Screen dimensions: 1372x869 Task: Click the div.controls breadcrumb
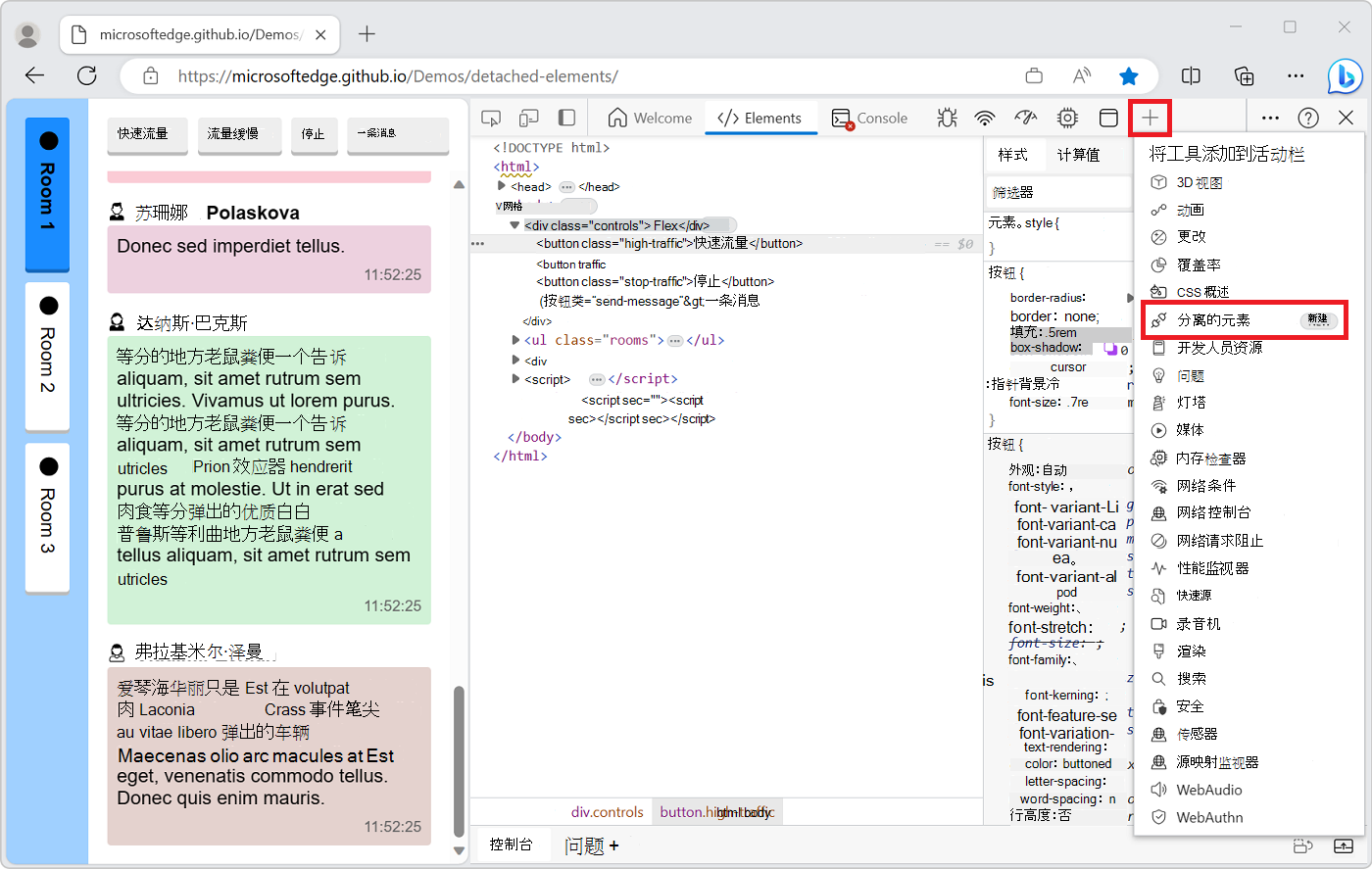point(608,812)
